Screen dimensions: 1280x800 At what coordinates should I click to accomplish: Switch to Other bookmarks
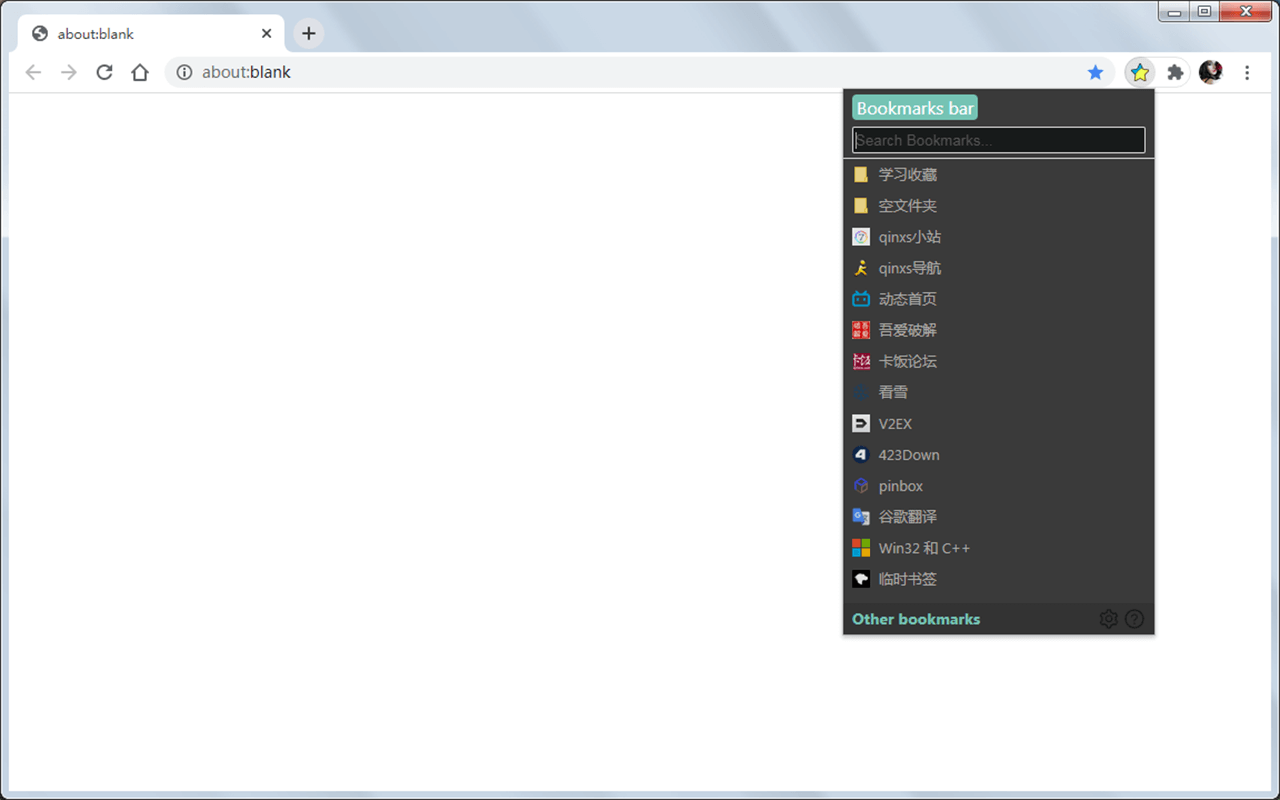point(916,619)
